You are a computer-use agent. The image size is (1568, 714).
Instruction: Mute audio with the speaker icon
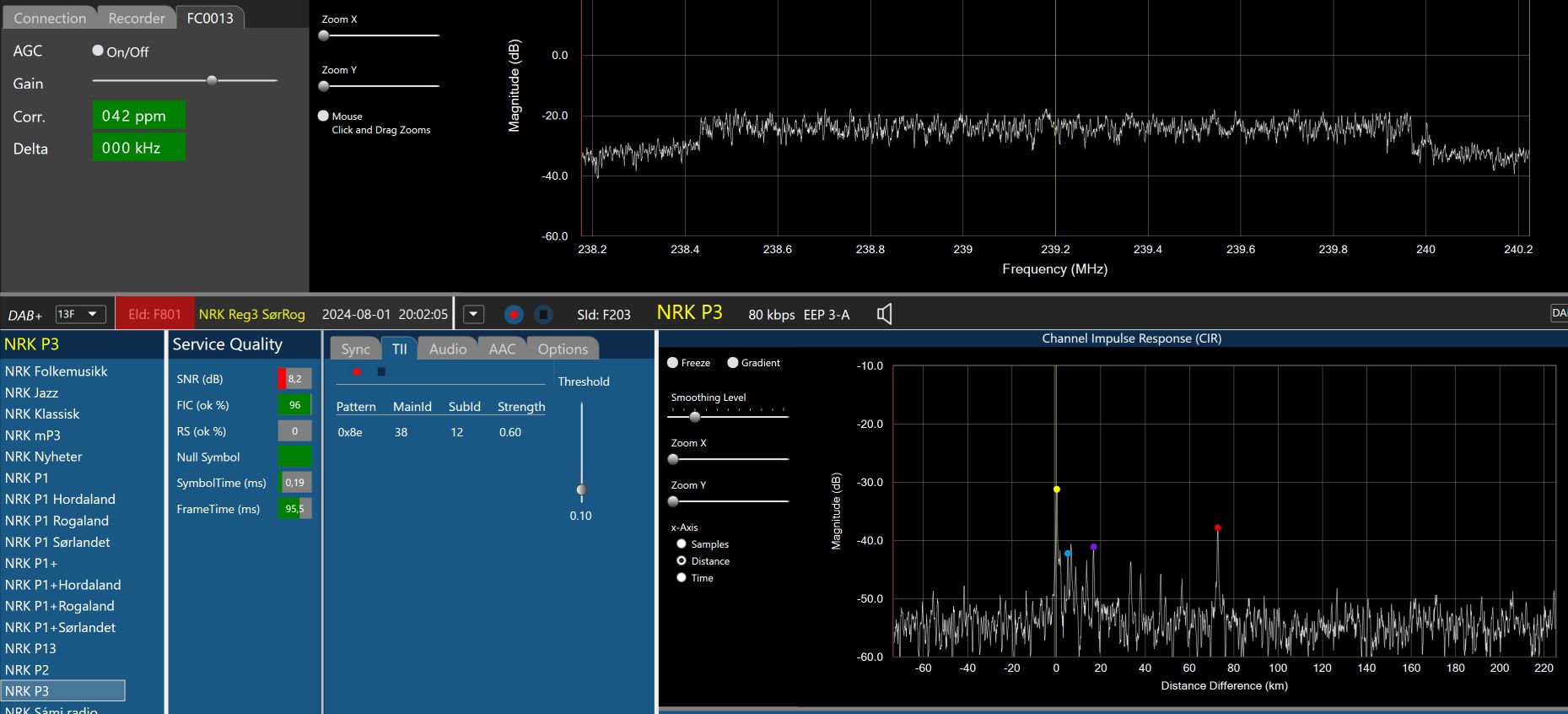point(884,314)
